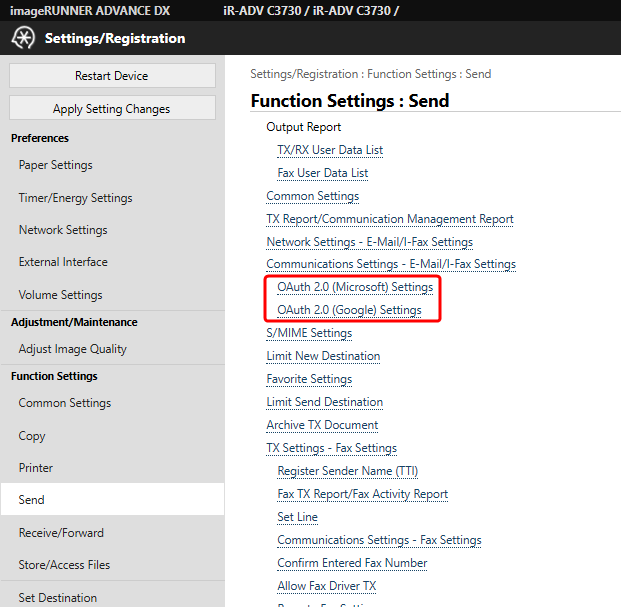The width and height of the screenshot is (621, 607).
Task: Go to Network Settings sidebar item
Action: tap(63, 230)
